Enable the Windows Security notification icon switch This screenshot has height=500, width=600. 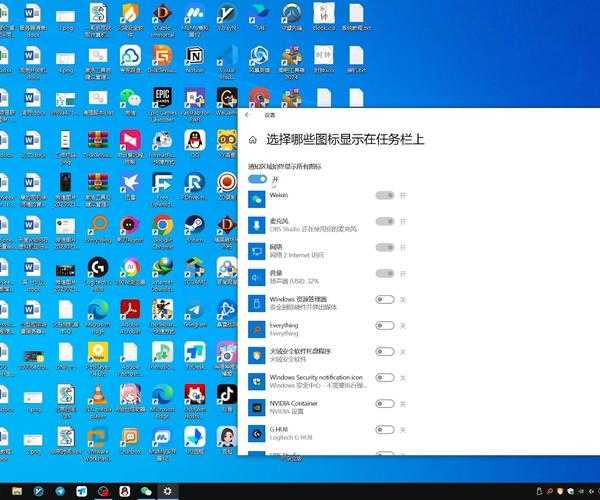click(385, 378)
